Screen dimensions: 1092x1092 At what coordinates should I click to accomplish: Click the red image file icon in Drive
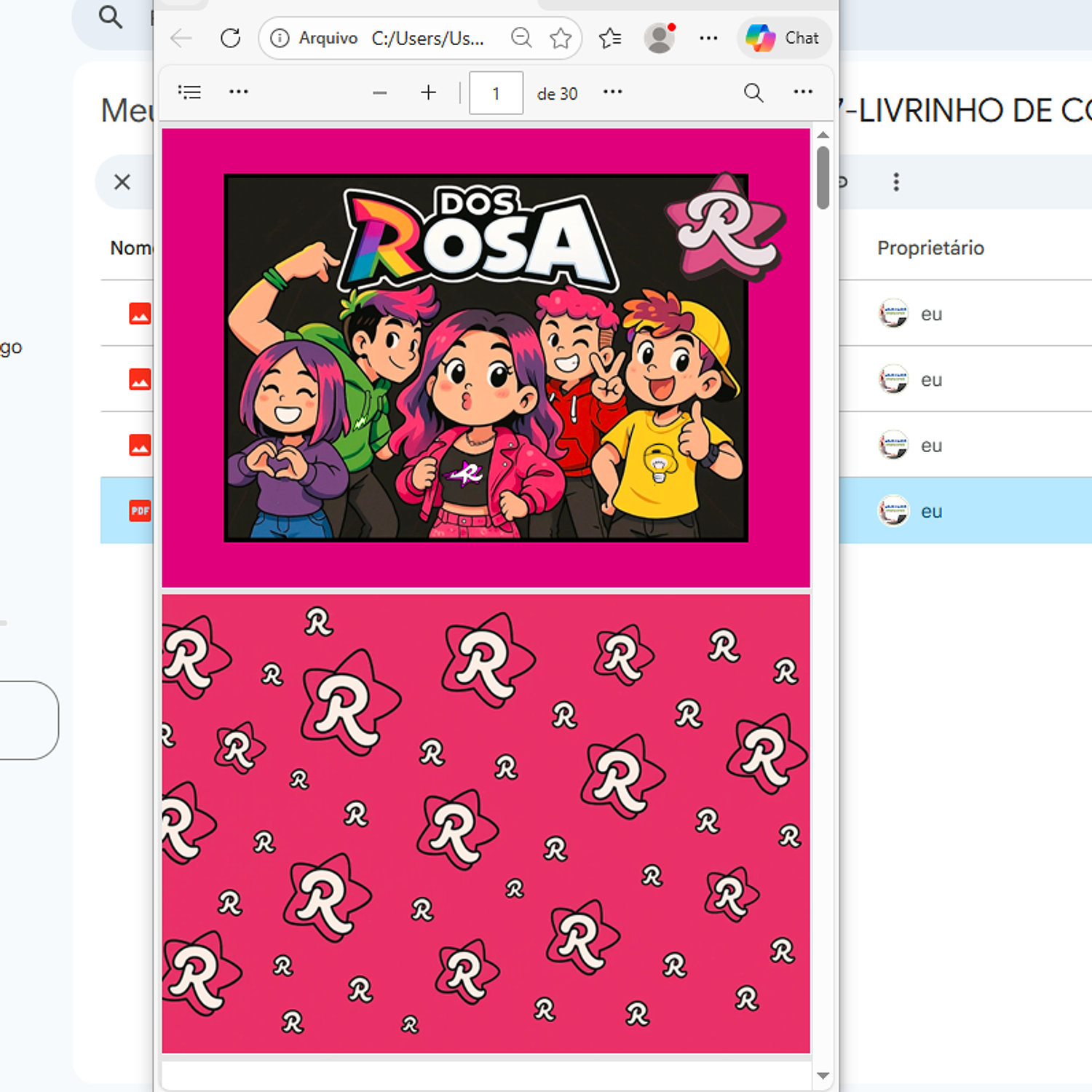point(141,314)
